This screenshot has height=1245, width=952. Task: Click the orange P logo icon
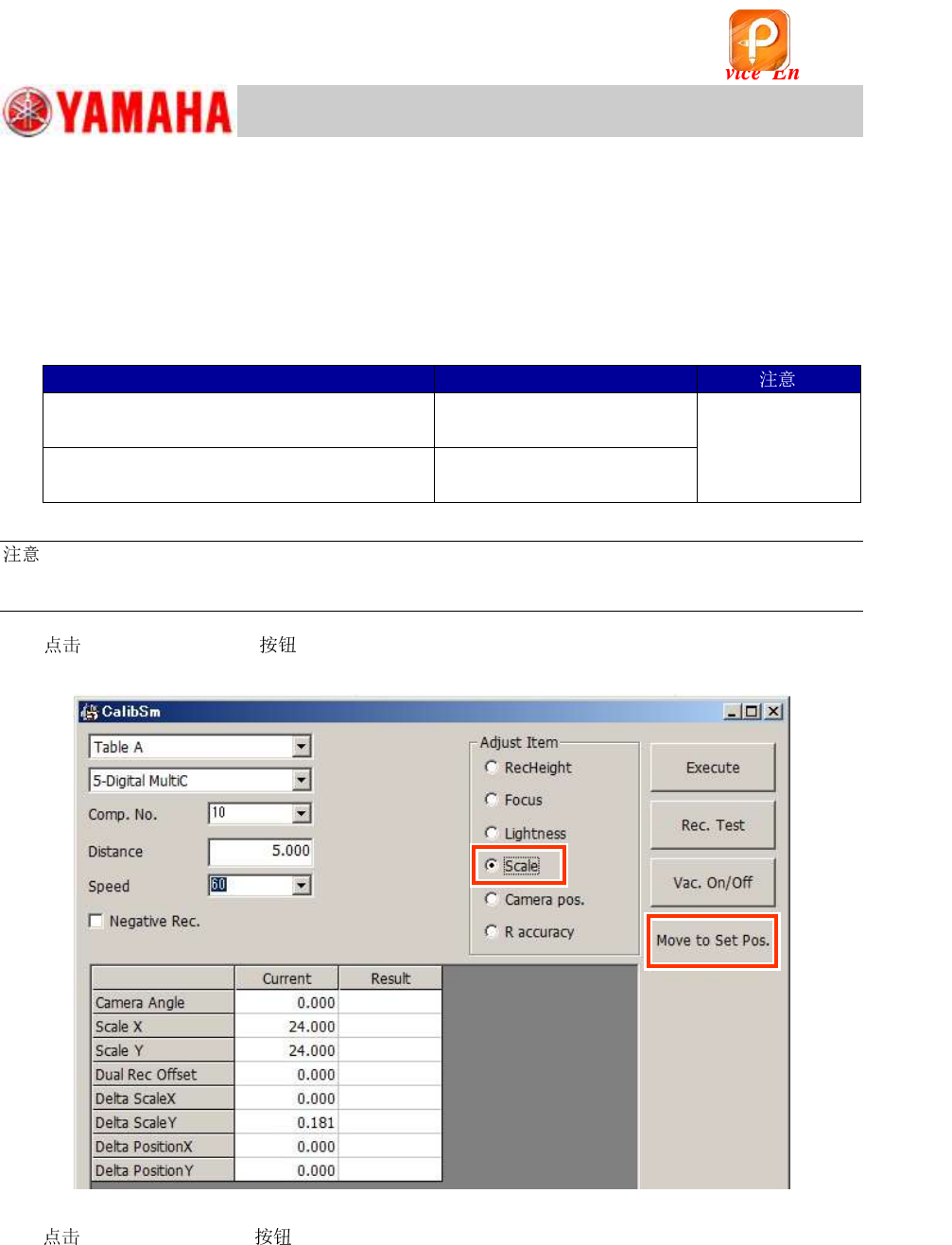(759, 41)
